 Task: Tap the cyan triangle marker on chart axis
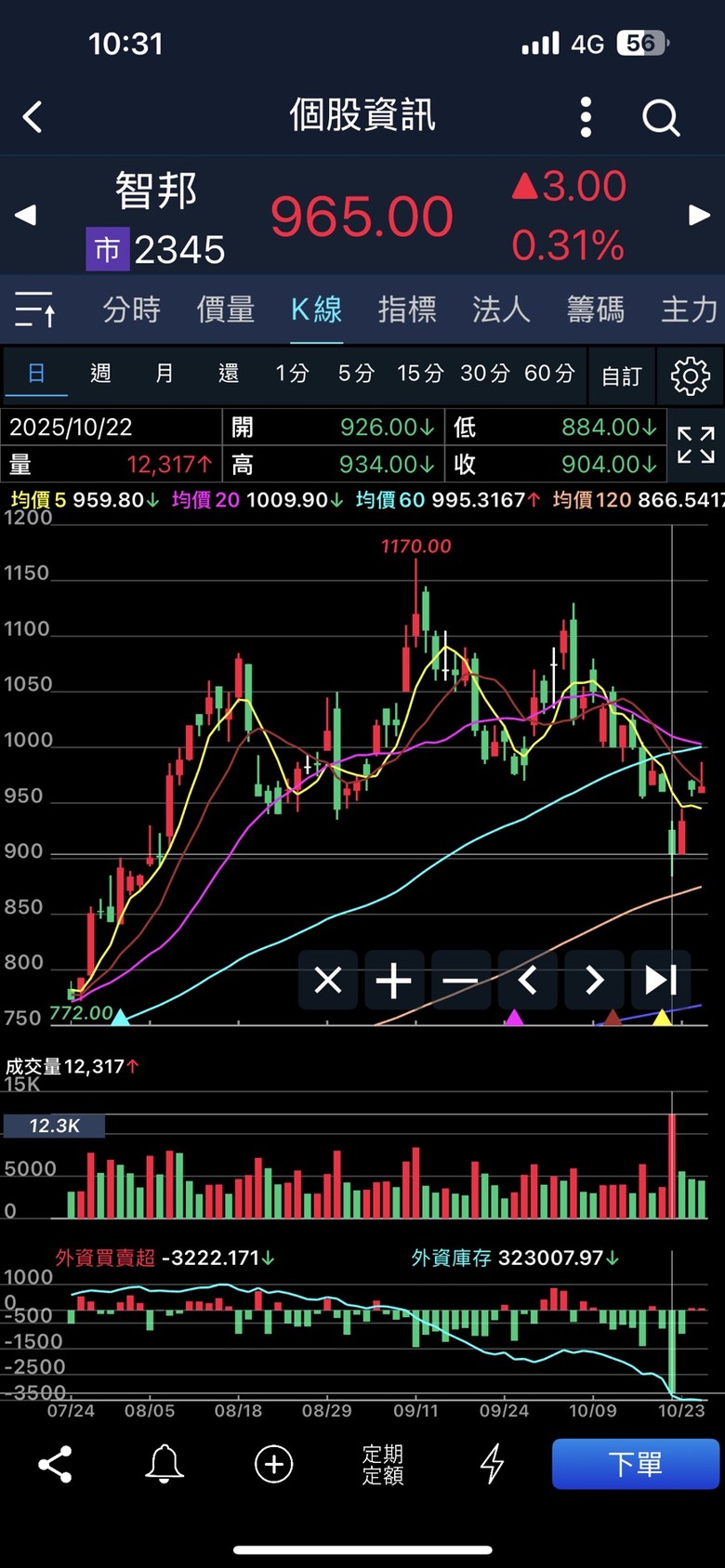click(120, 1018)
